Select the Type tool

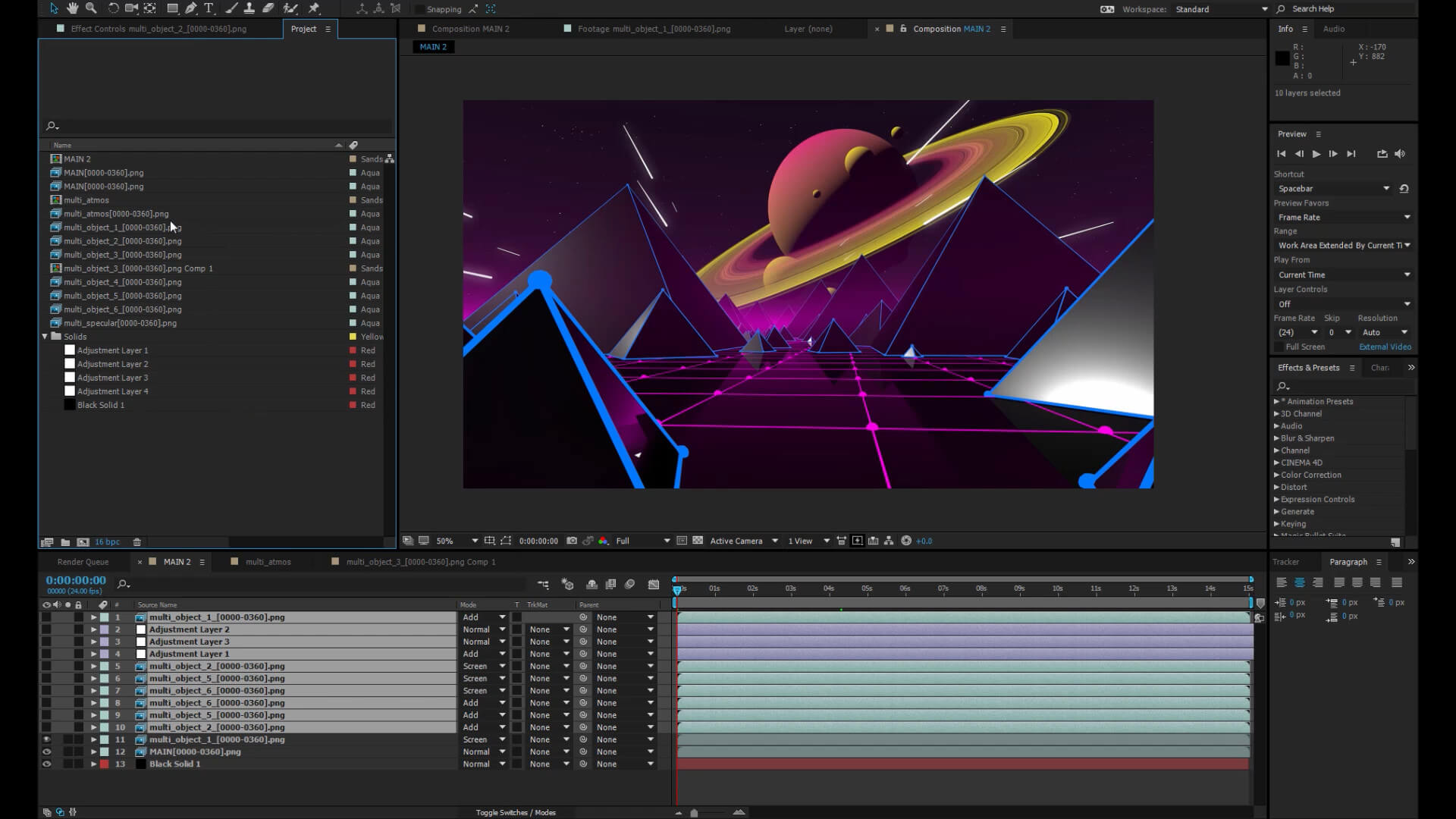pos(209,8)
